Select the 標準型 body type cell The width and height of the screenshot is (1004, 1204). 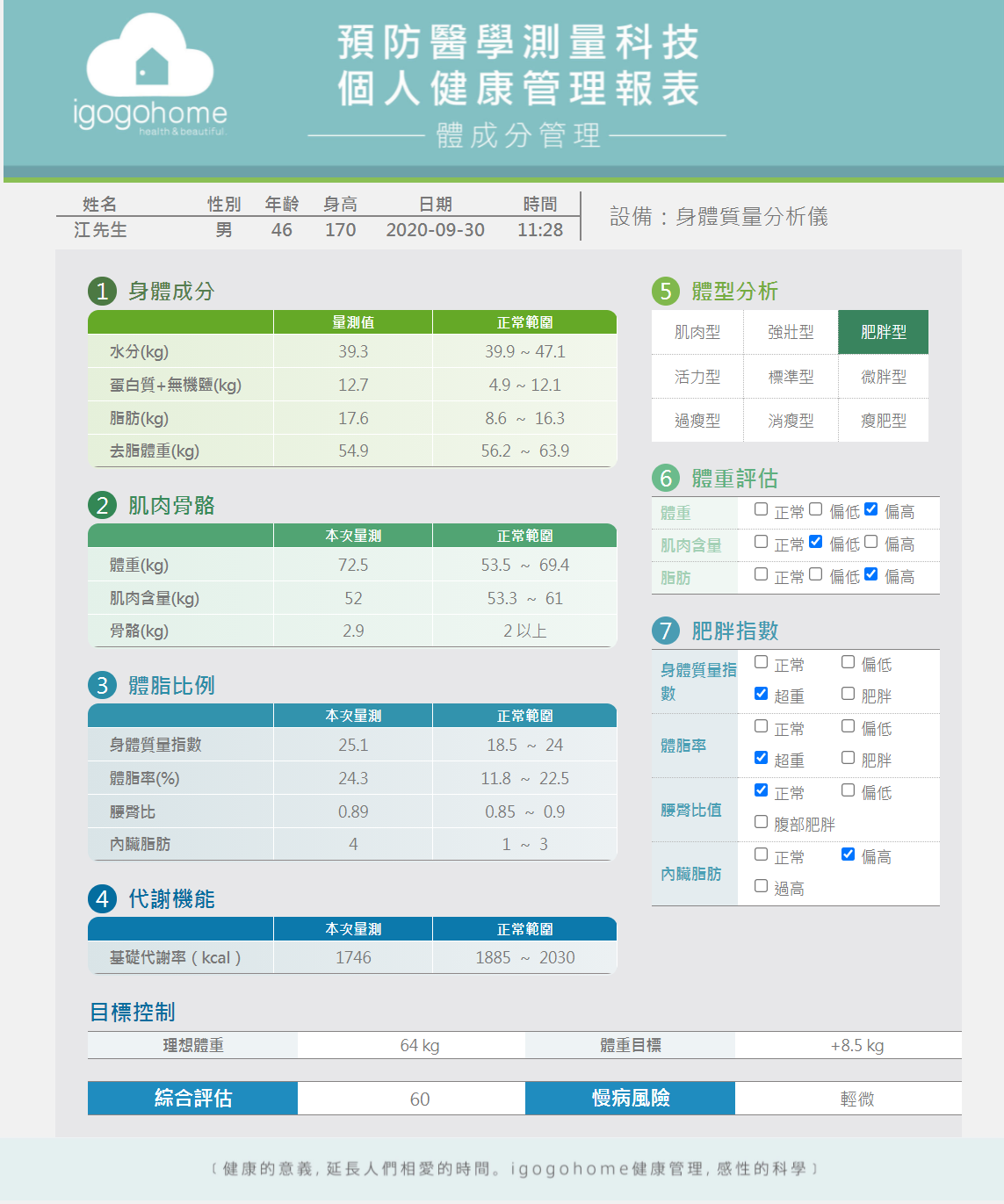click(791, 377)
